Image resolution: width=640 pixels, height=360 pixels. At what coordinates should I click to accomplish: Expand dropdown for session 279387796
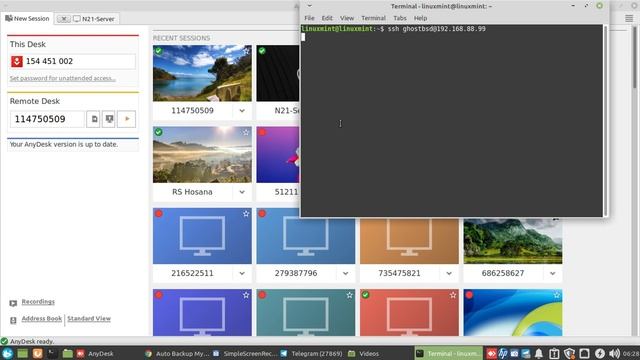click(x=346, y=273)
